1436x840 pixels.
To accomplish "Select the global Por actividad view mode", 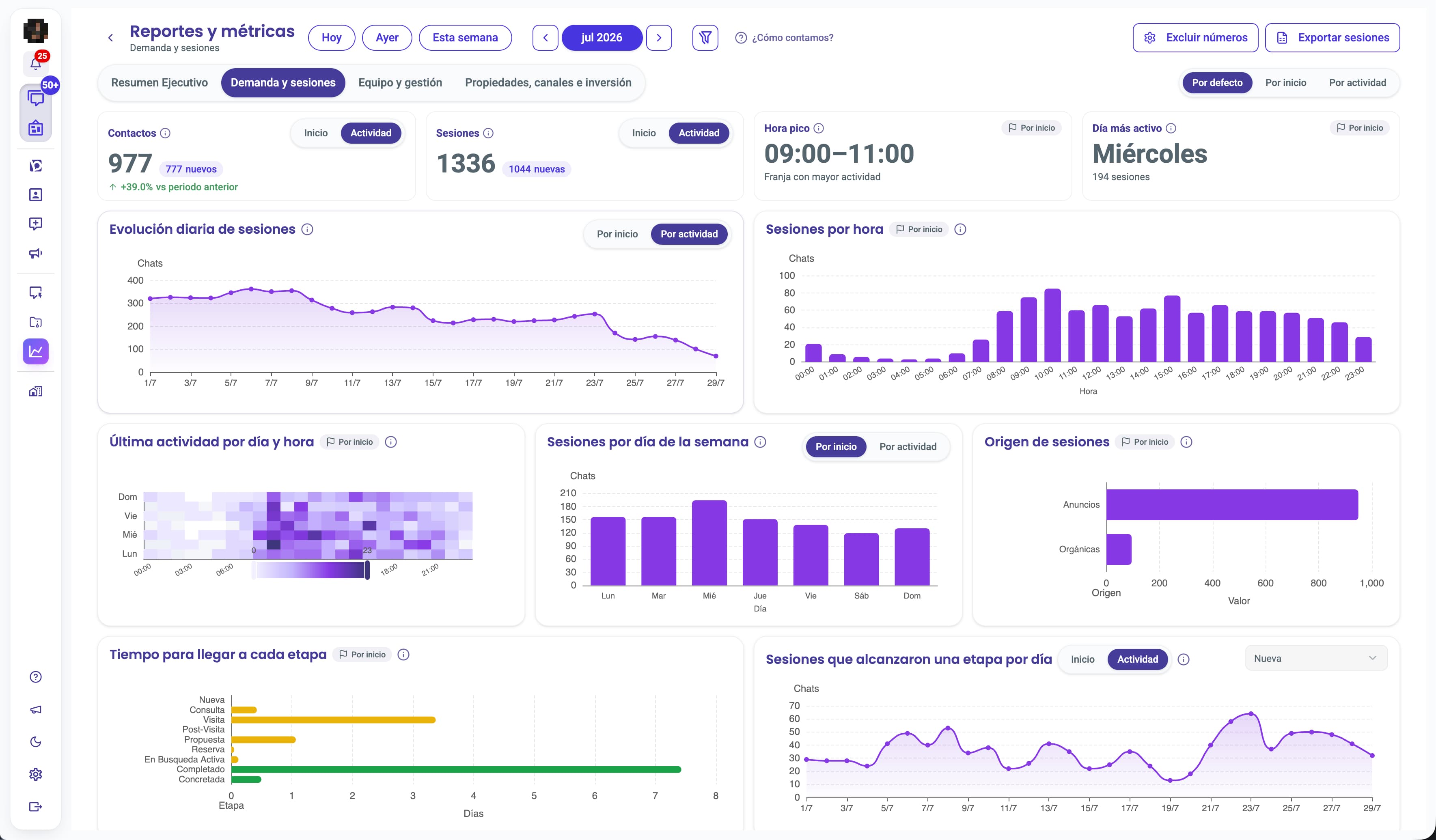I will point(1357,83).
